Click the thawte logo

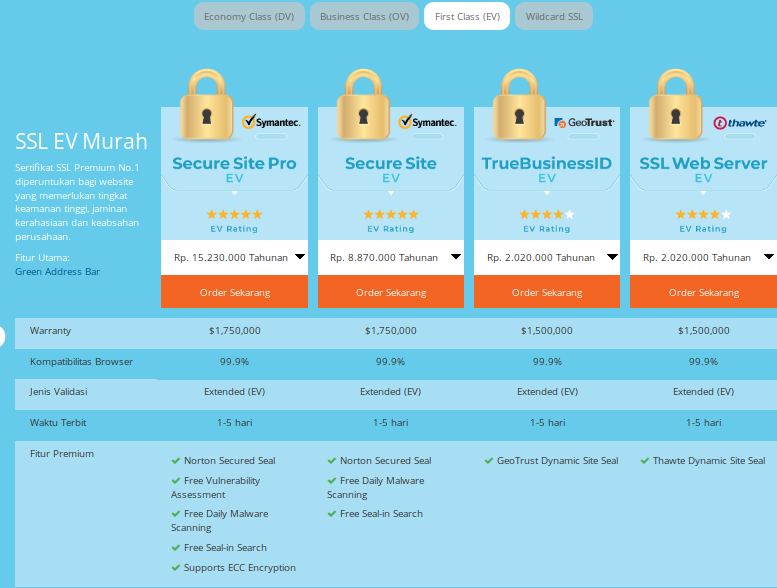(740, 122)
